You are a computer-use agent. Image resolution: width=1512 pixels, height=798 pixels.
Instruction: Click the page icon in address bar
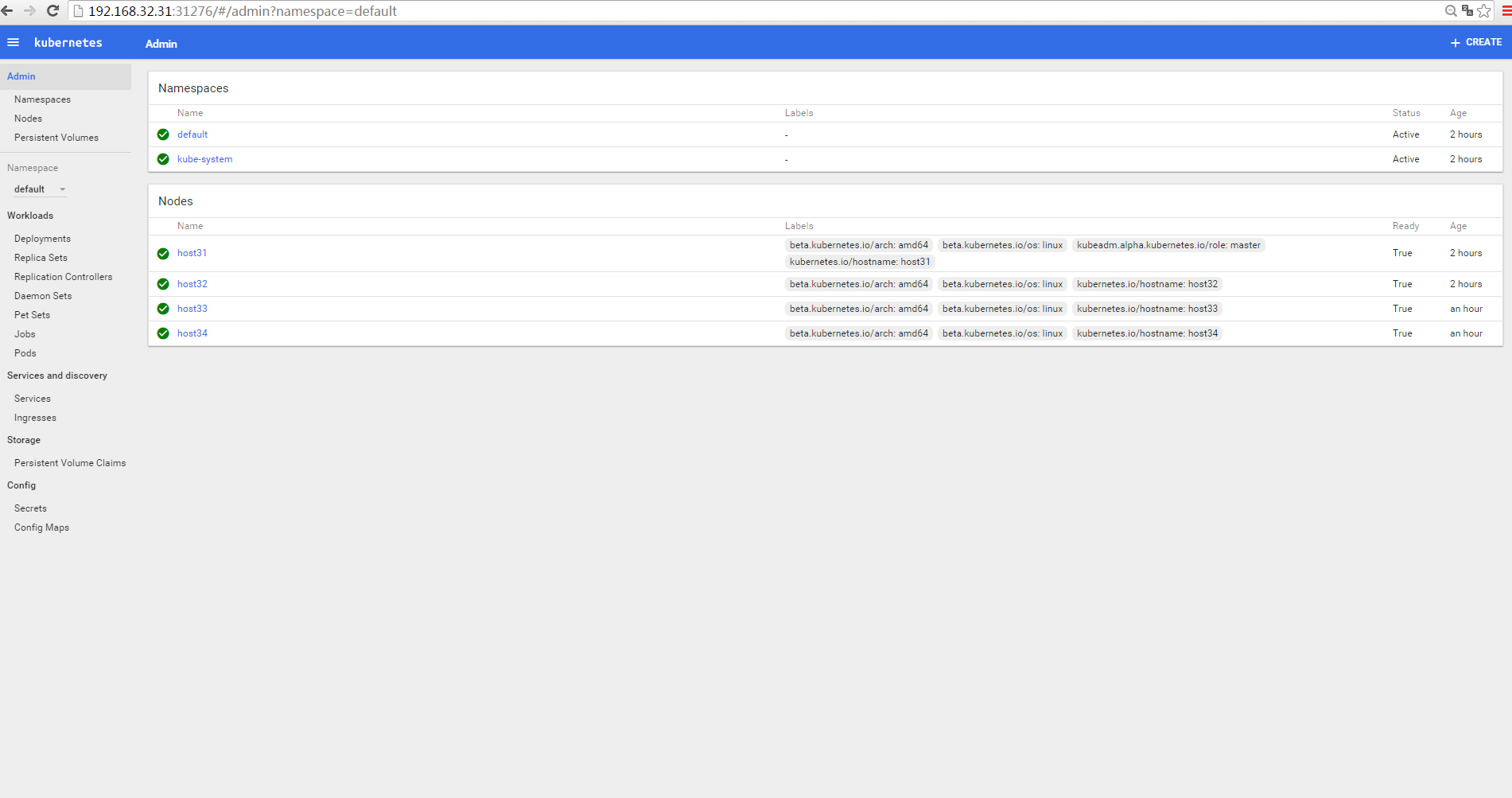79,11
